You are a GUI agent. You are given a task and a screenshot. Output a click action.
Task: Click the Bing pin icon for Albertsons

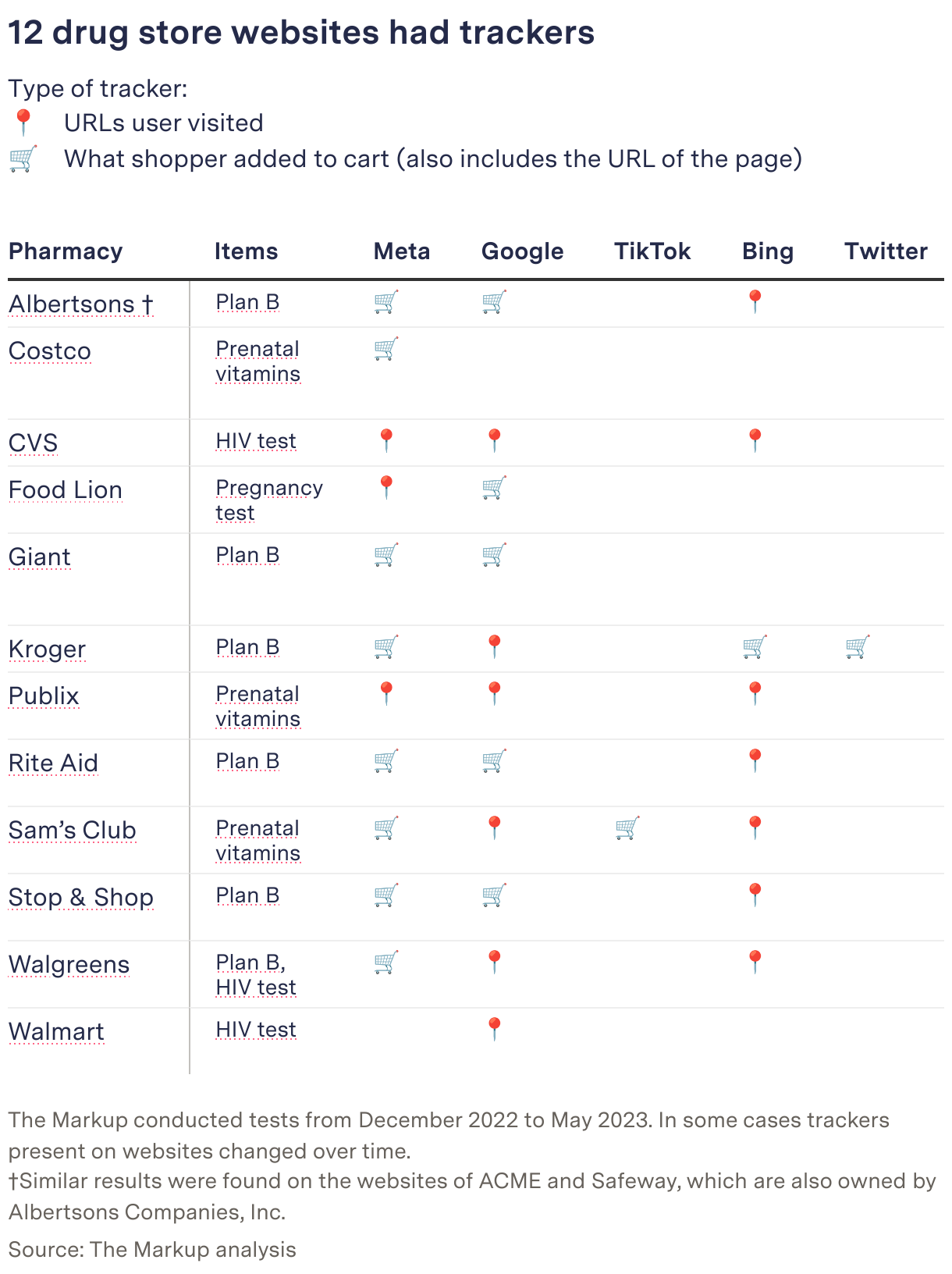point(755,302)
